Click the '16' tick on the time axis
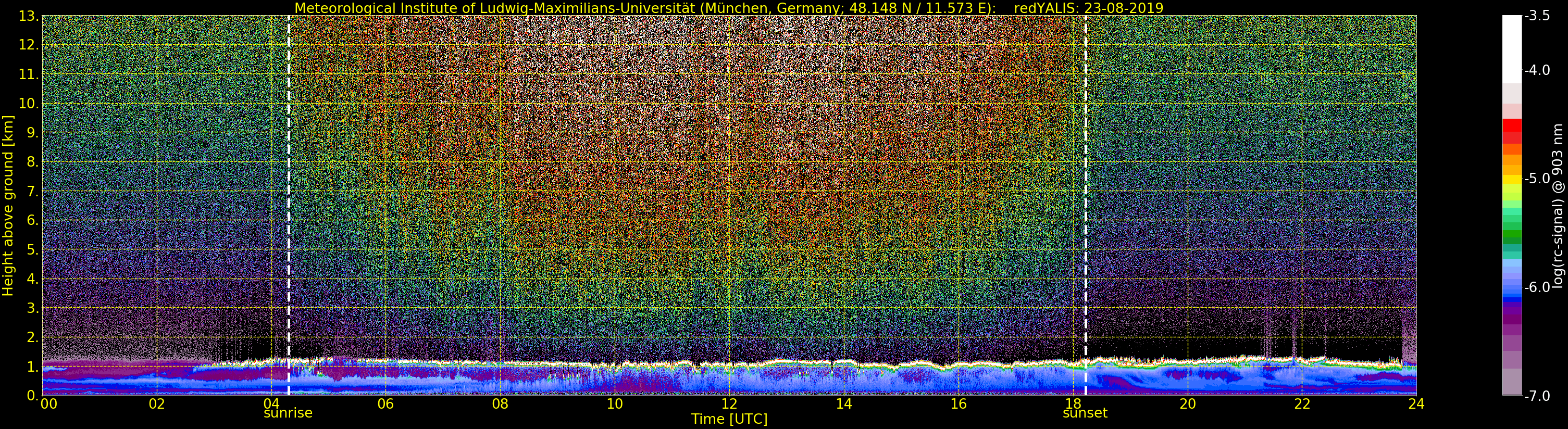The width and height of the screenshot is (1568, 429). coord(958,403)
